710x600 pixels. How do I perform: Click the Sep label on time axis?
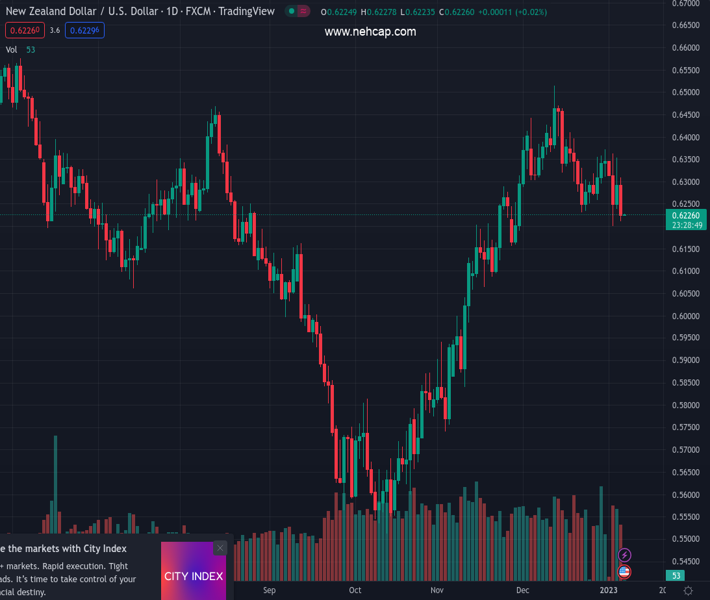tap(269, 591)
